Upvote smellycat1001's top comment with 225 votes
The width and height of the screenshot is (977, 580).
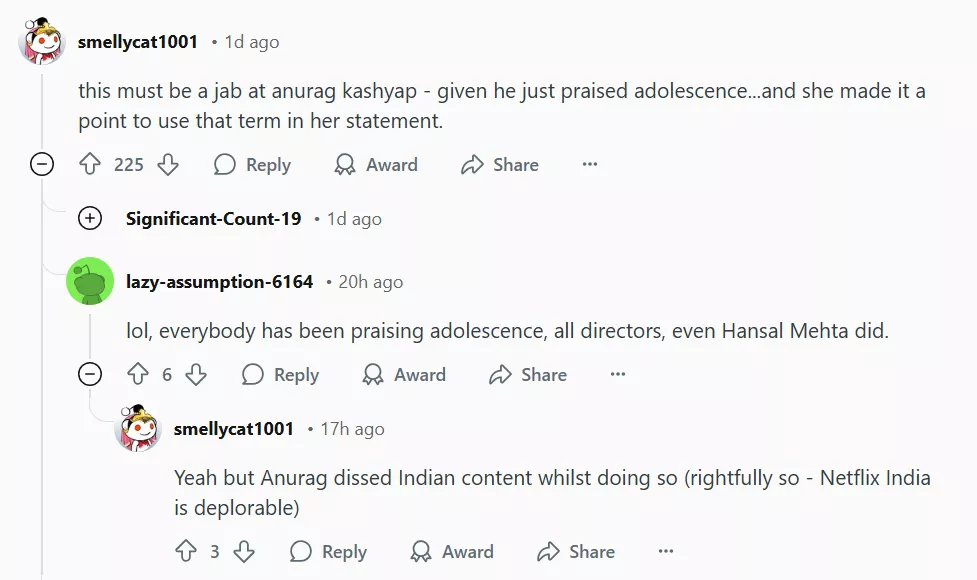click(x=91, y=165)
